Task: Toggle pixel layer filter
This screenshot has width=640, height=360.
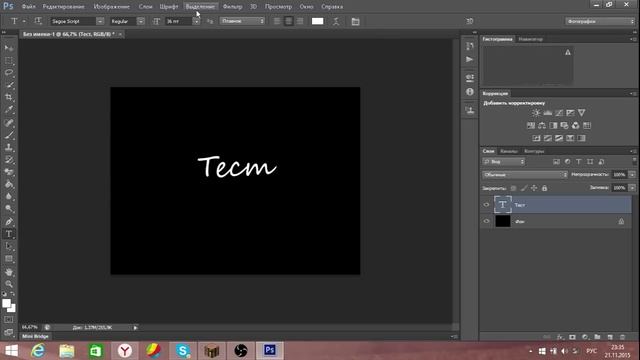Action: (x=556, y=162)
